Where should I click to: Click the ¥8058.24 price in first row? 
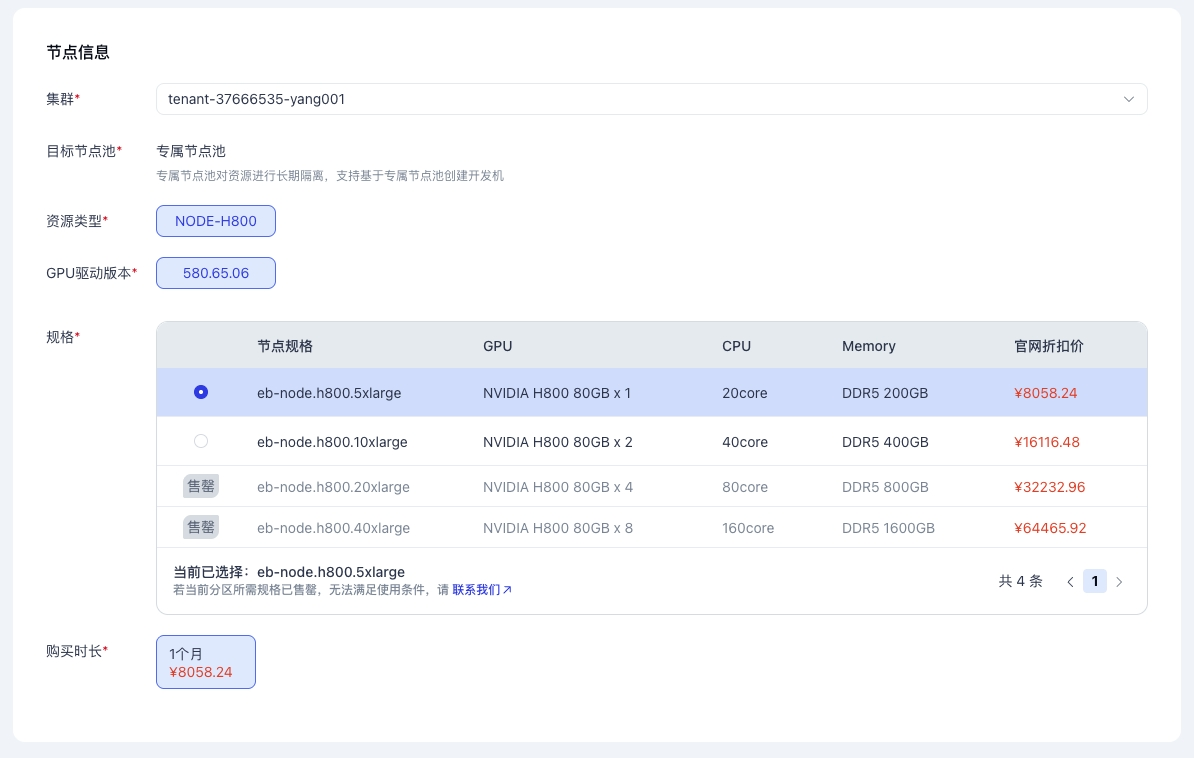[1045, 393]
